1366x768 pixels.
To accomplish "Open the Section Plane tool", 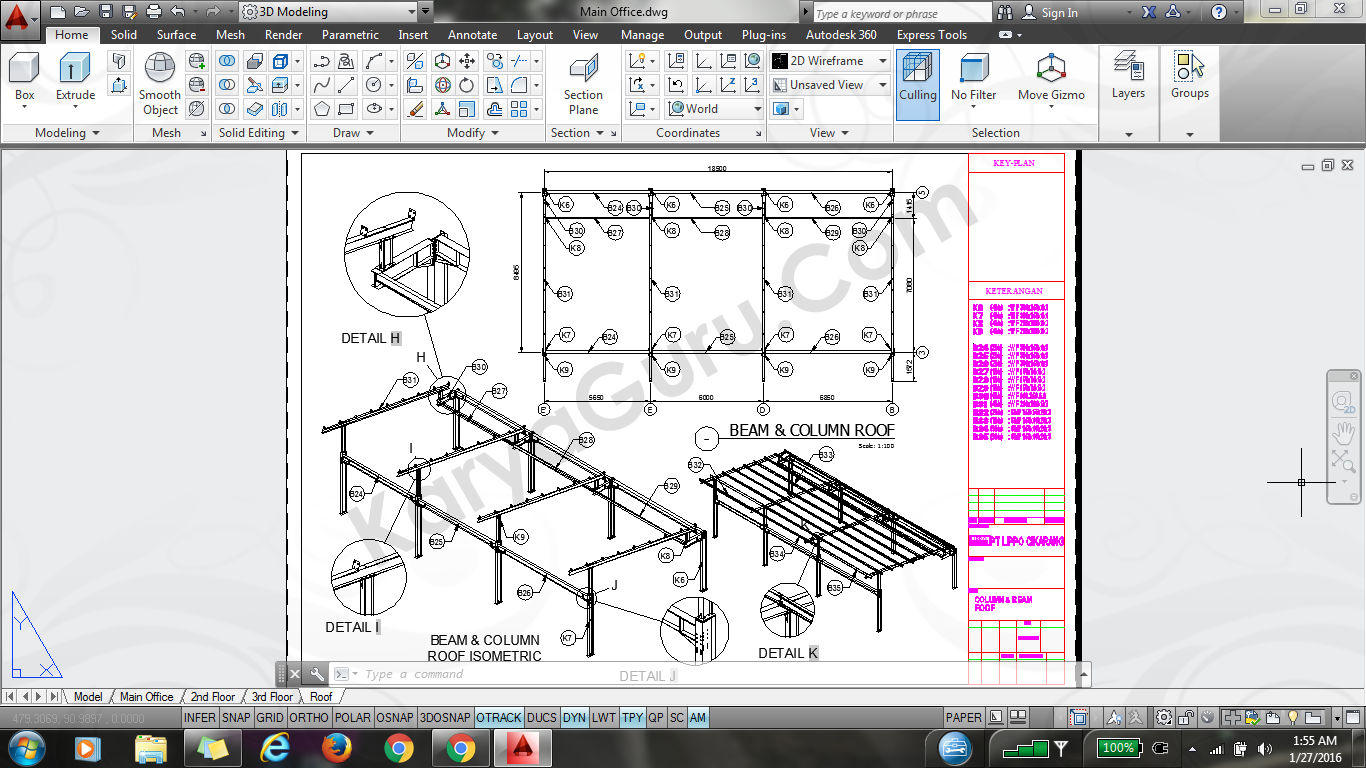I will (x=583, y=84).
